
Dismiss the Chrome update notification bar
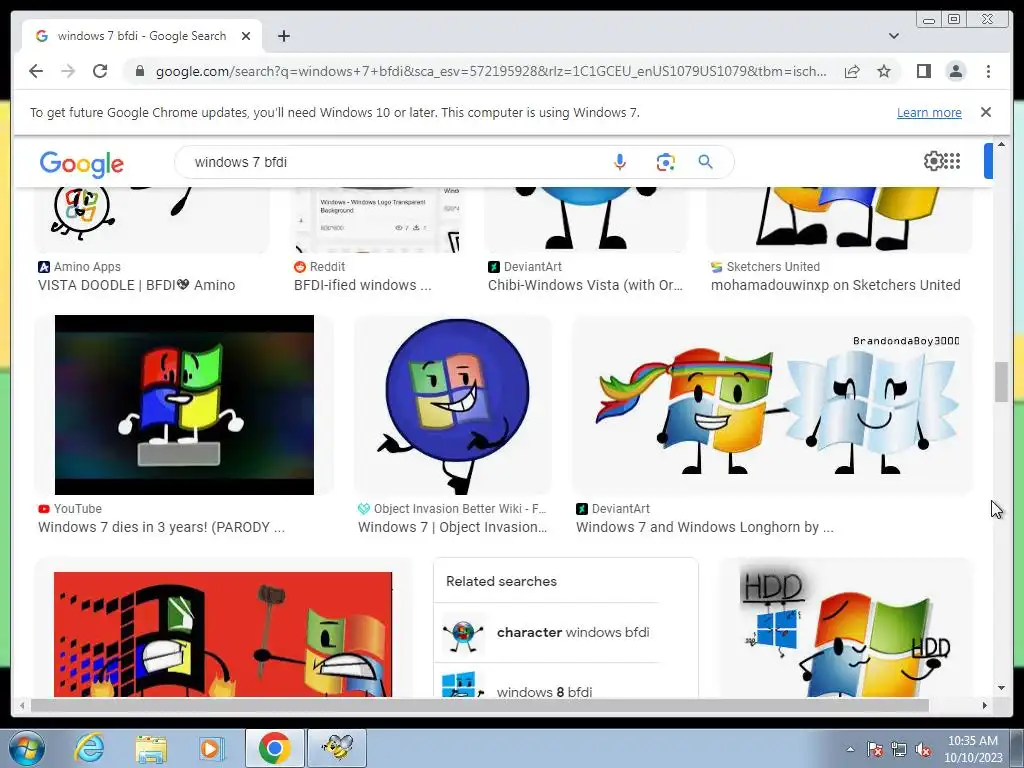click(x=986, y=112)
